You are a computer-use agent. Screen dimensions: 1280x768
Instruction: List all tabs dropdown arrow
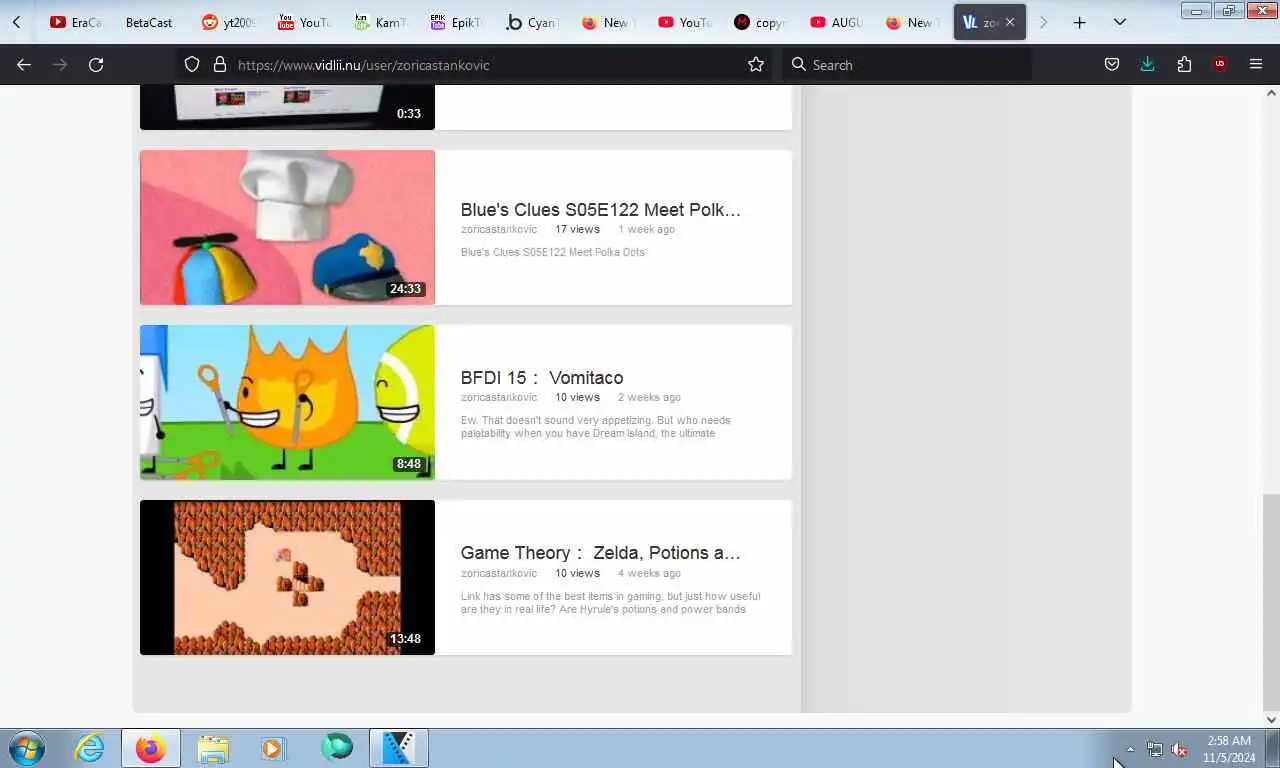coord(1119,22)
